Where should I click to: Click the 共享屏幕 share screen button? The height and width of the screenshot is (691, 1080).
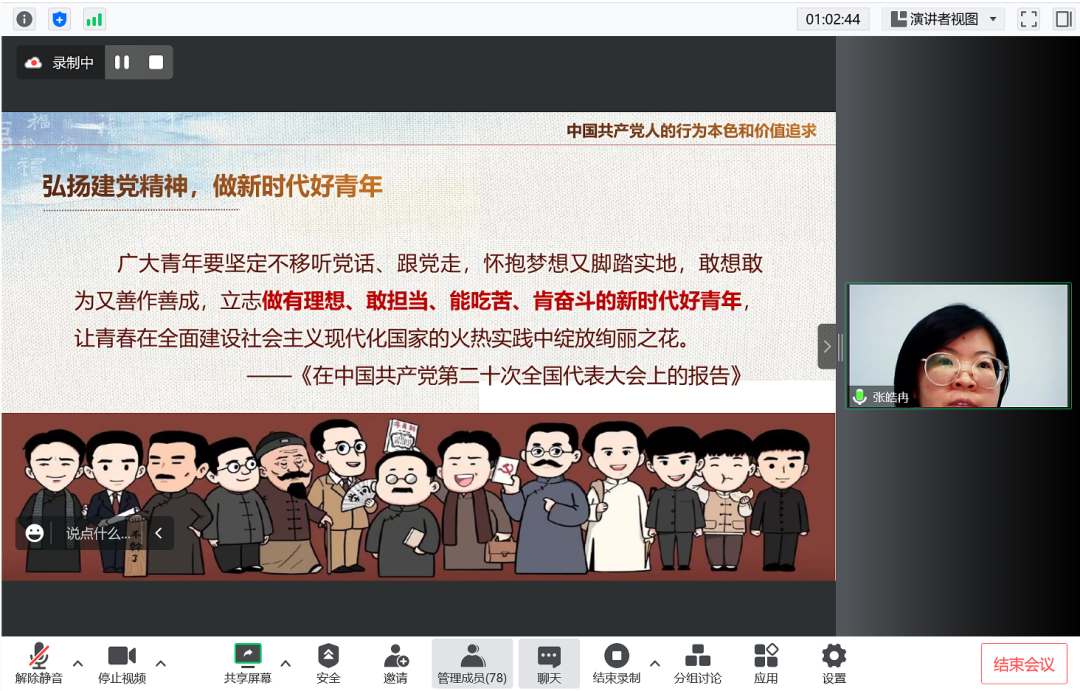(247, 663)
